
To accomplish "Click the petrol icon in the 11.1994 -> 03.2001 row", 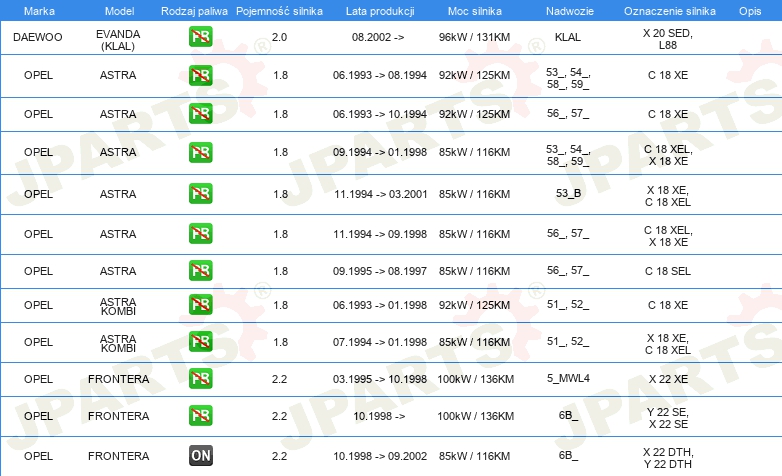I will 200,194.
